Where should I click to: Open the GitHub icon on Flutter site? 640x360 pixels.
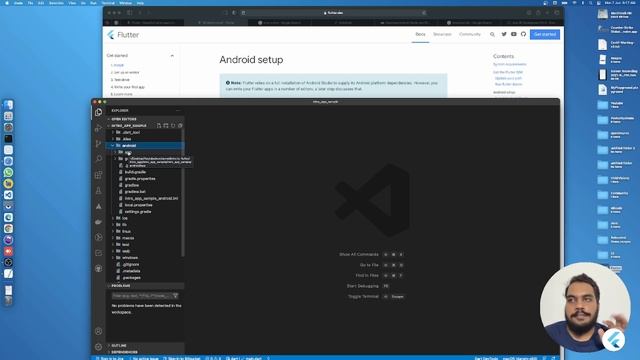(x=523, y=34)
